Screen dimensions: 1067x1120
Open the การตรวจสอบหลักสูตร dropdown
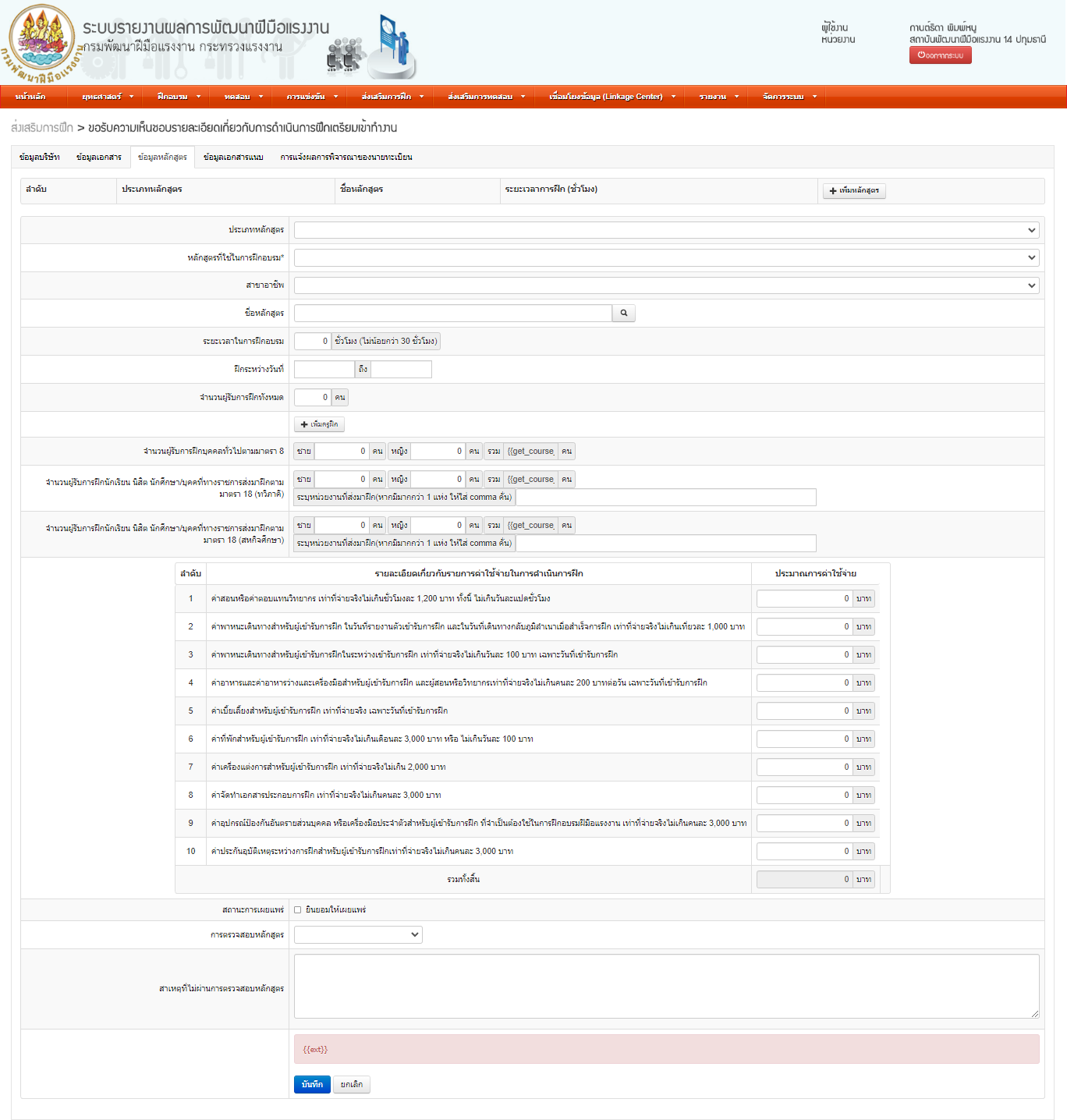tap(358, 934)
